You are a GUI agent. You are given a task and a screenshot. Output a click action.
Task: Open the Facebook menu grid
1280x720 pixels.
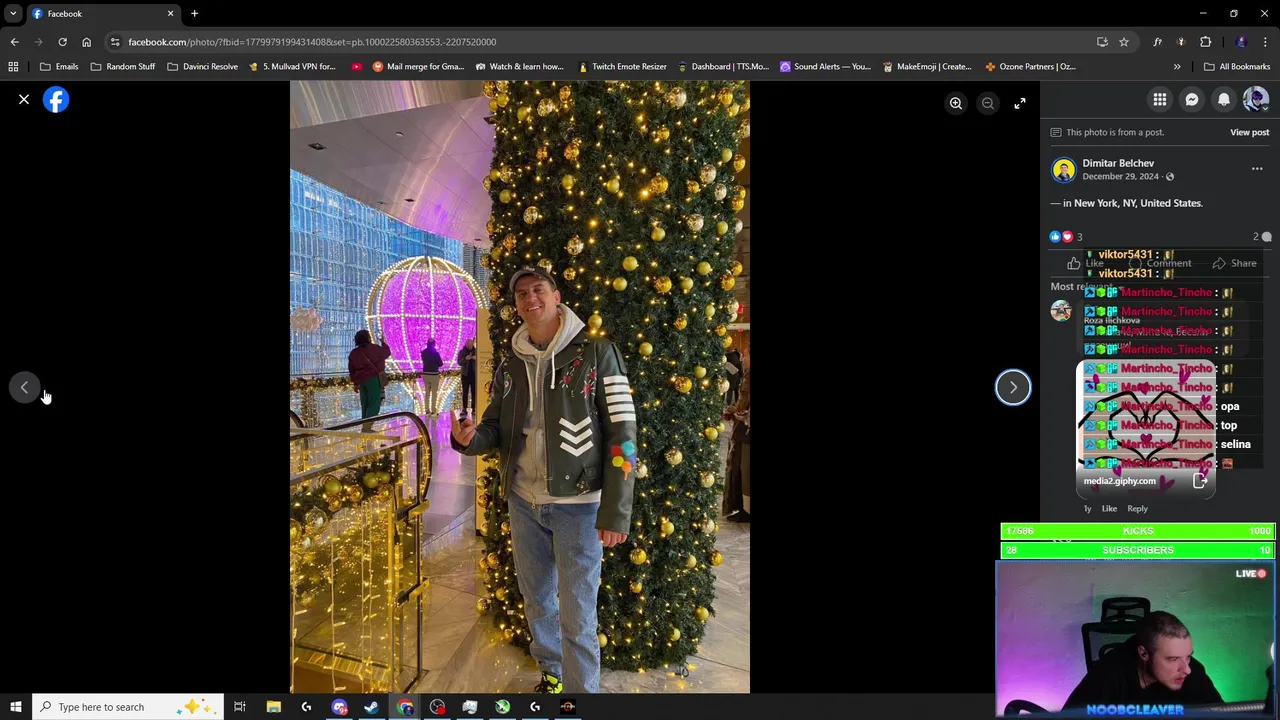tap(1160, 100)
